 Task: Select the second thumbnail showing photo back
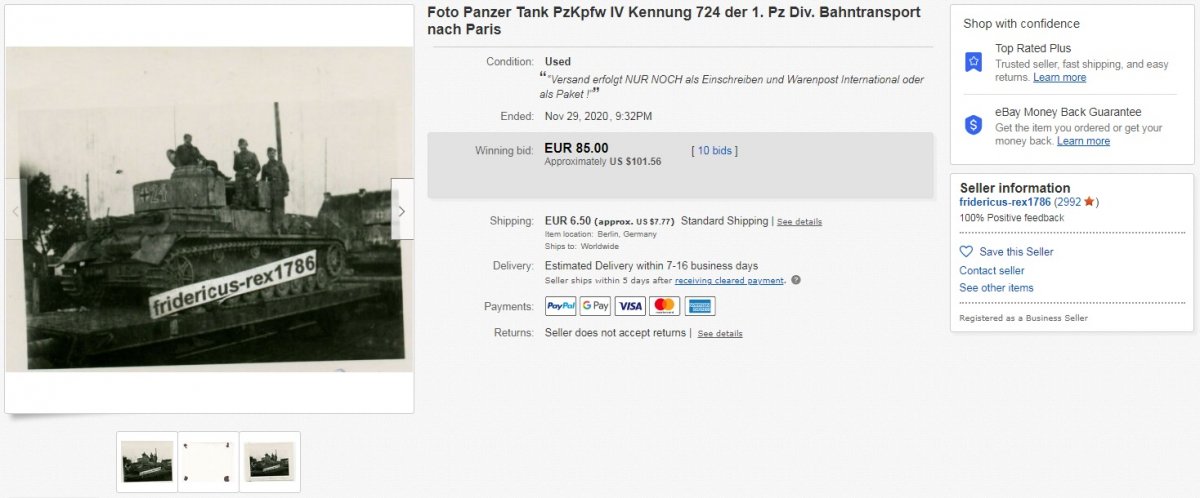tap(208, 461)
